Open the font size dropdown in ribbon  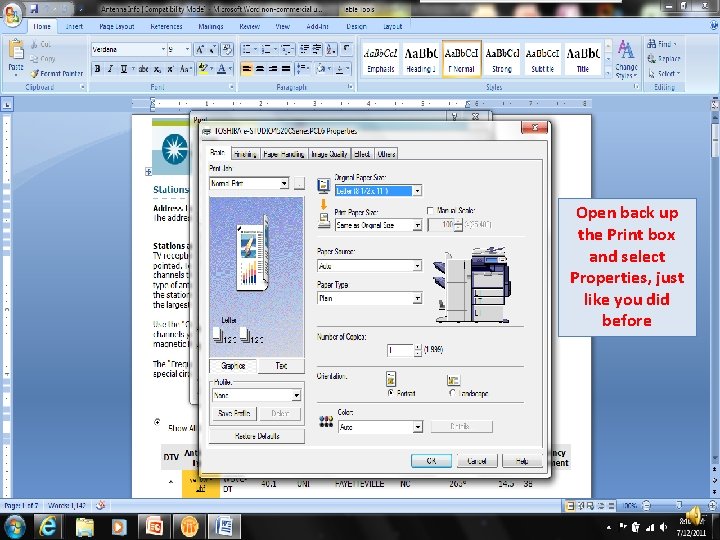pos(187,49)
